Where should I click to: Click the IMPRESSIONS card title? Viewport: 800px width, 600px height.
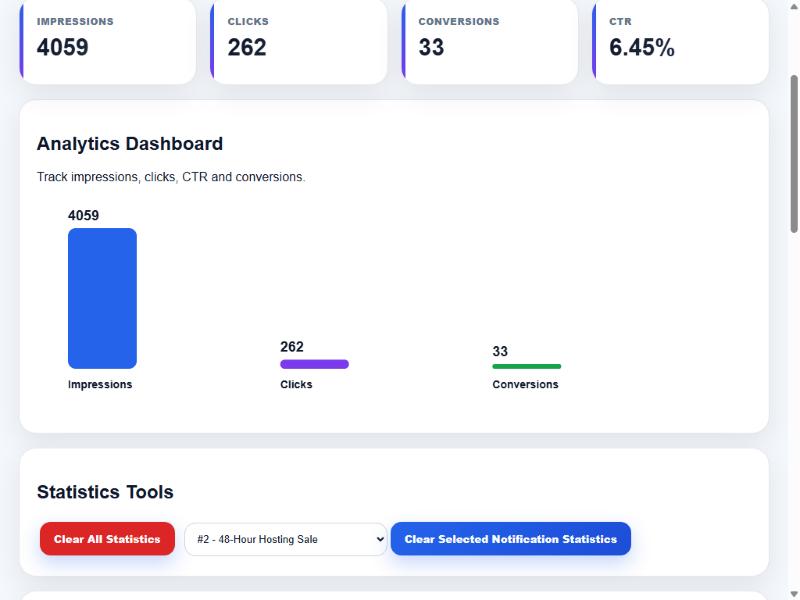75,21
